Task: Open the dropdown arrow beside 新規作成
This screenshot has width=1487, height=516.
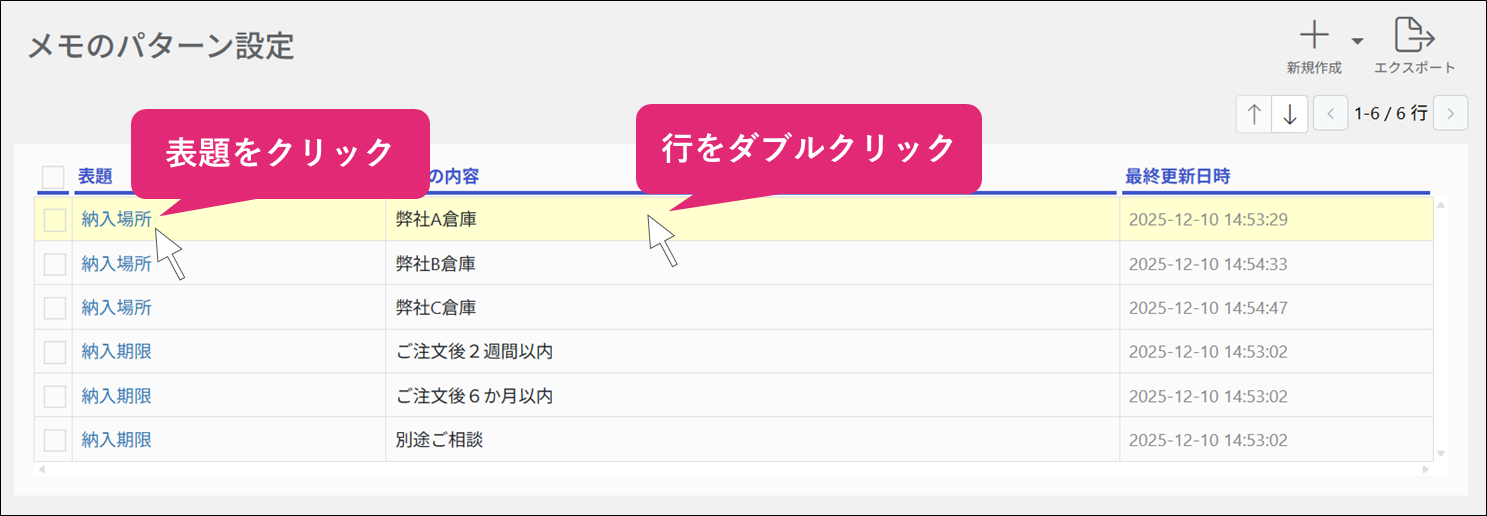Action: (1357, 41)
